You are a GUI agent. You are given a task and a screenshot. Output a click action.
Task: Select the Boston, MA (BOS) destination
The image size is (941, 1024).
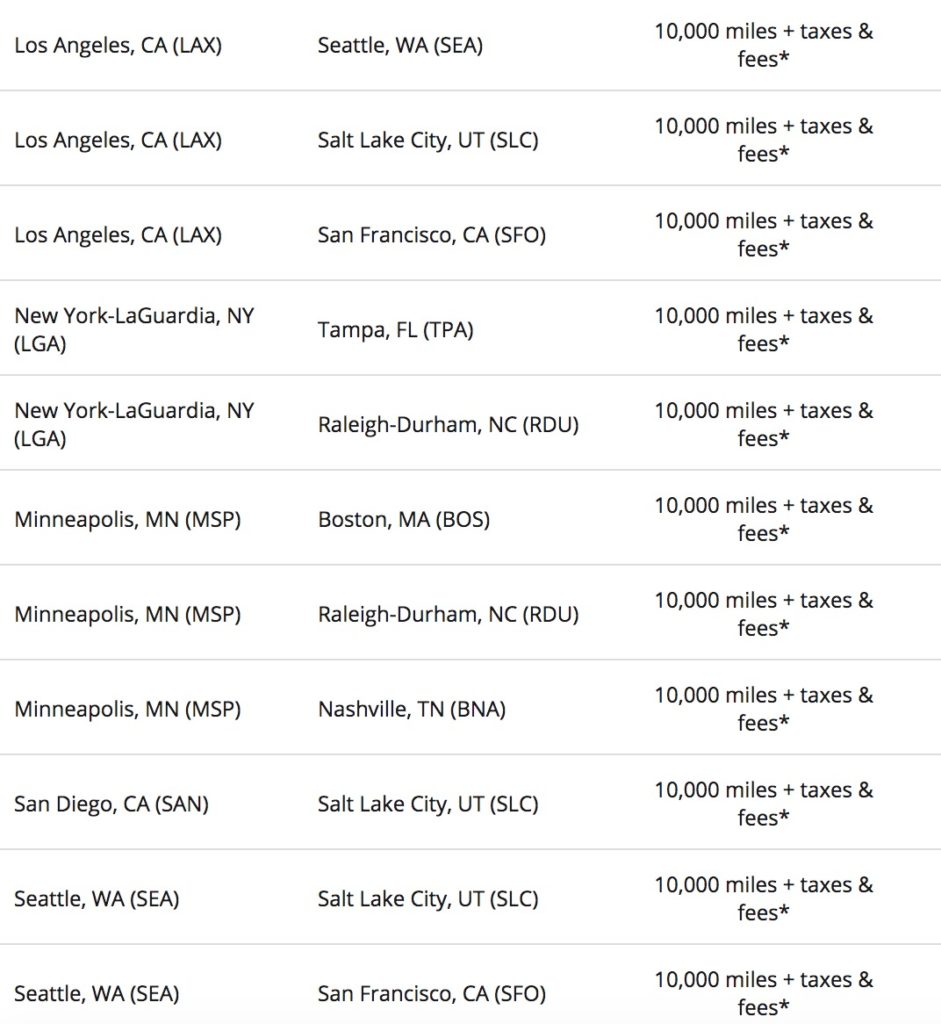pos(403,520)
